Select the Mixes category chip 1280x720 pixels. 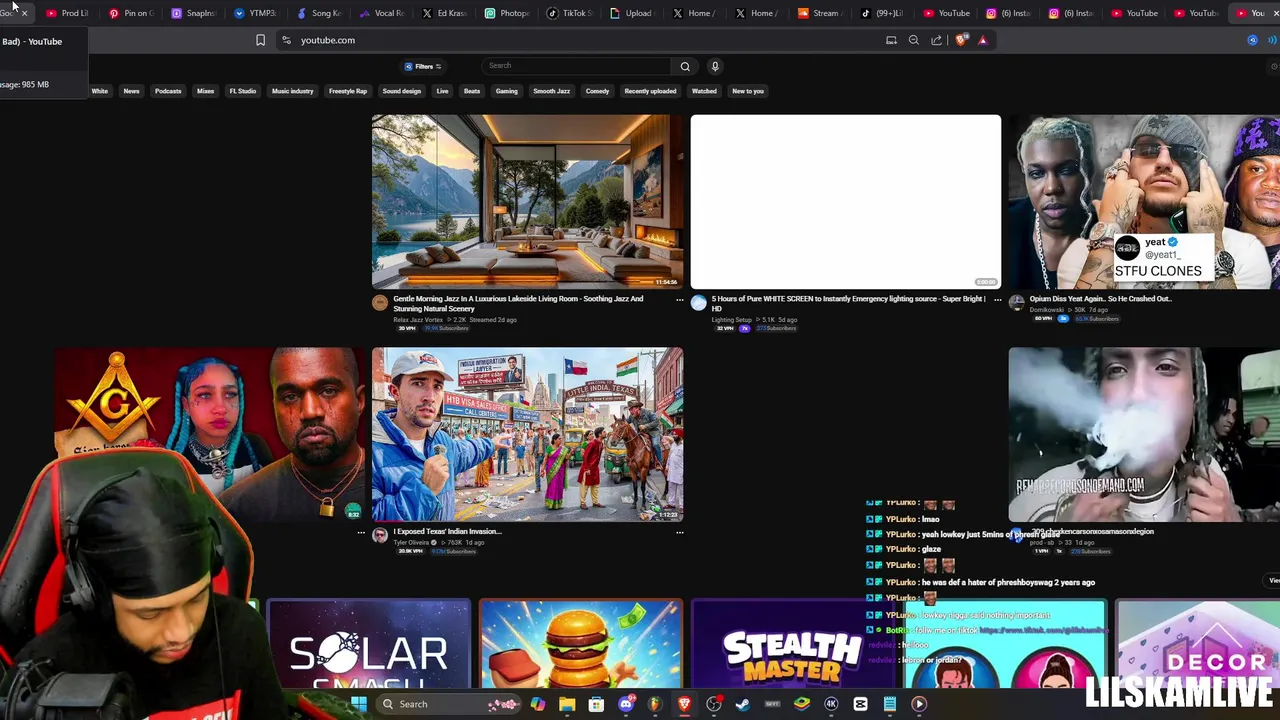point(205,91)
